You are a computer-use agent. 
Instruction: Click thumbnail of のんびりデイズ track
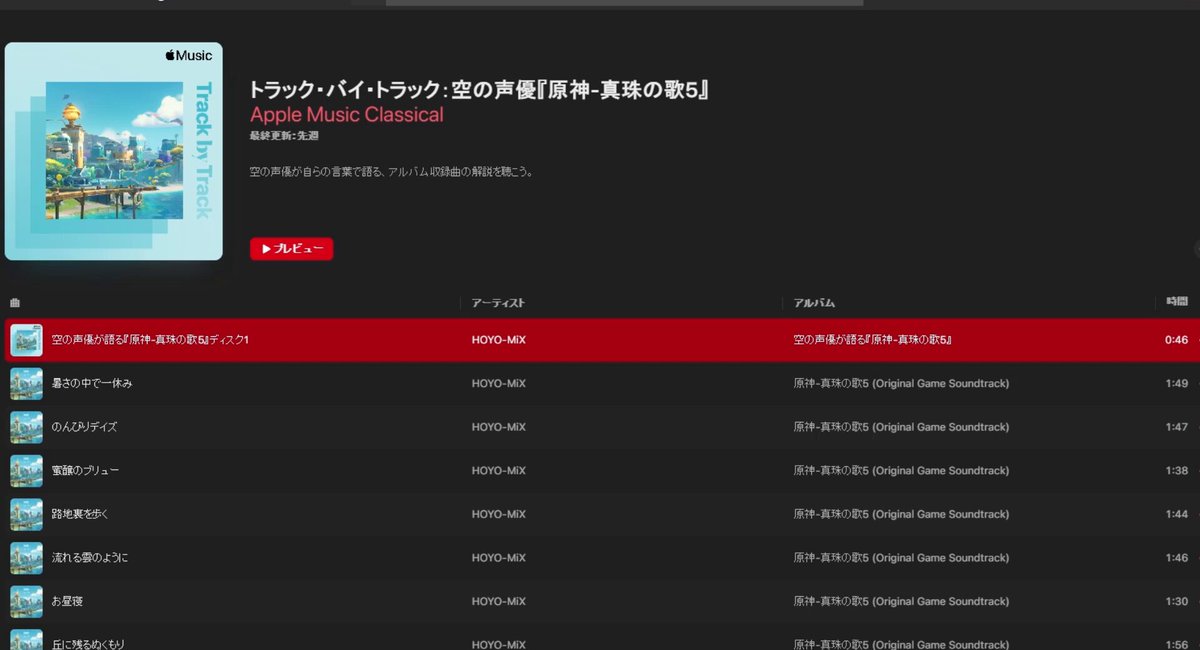click(26, 427)
